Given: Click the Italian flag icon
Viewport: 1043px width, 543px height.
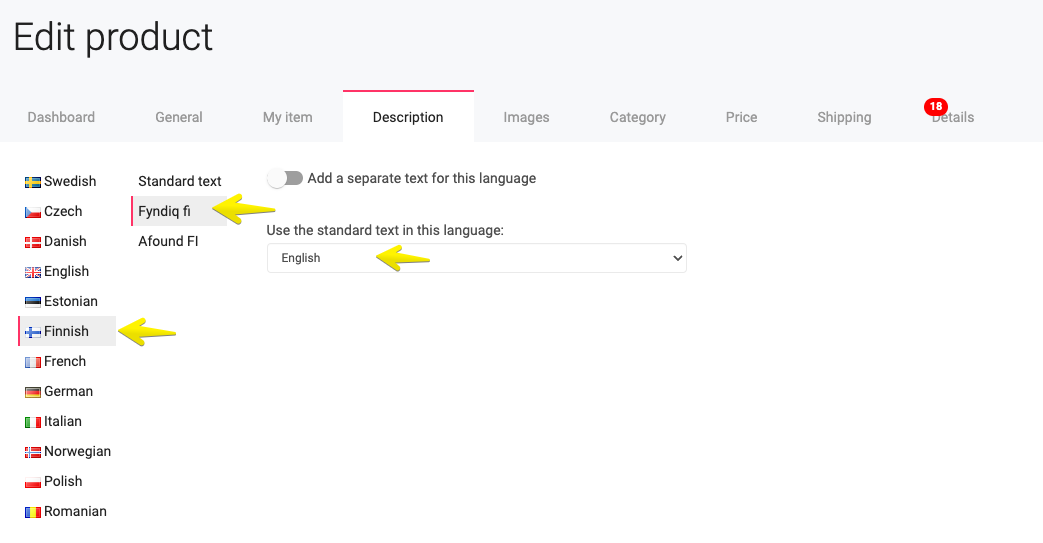Looking at the screenshot, I should [x=33, y=422].
